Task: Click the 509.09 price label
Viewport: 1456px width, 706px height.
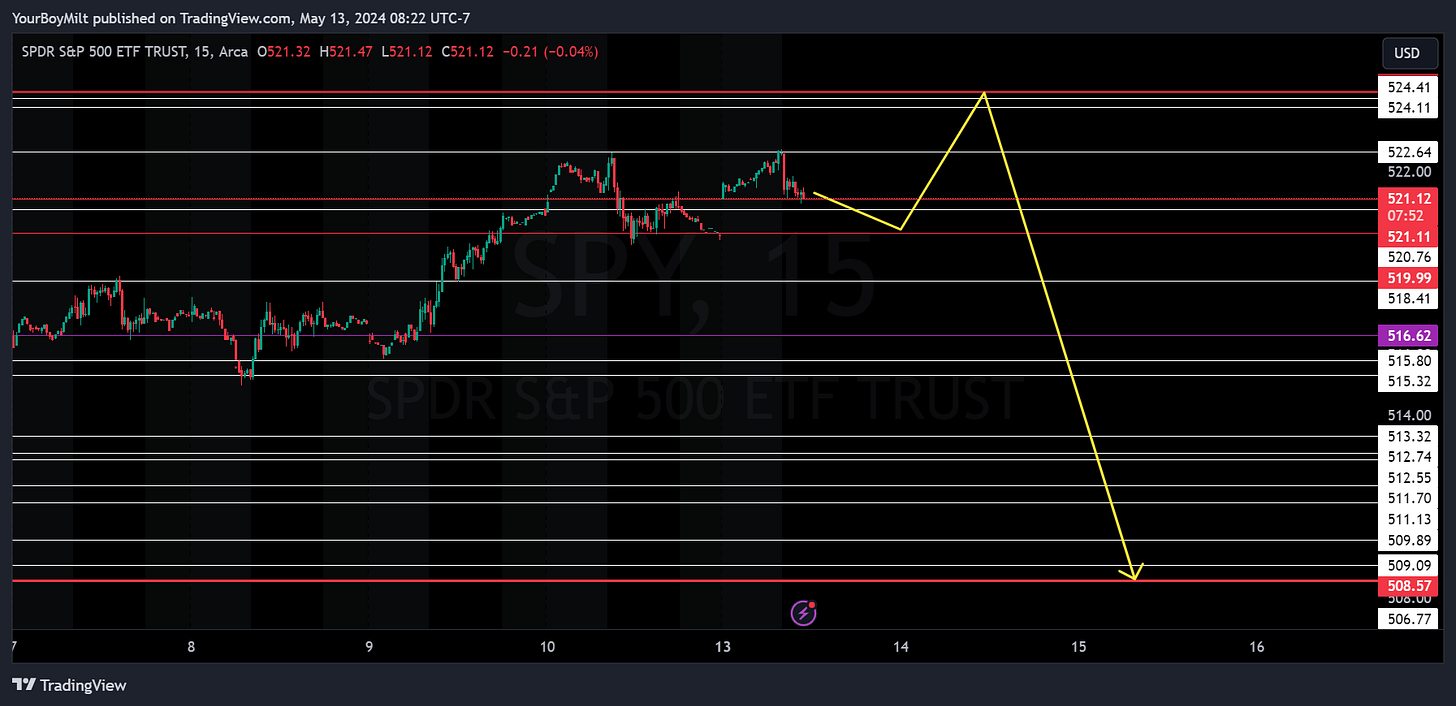Action: tap(1408, 564)
